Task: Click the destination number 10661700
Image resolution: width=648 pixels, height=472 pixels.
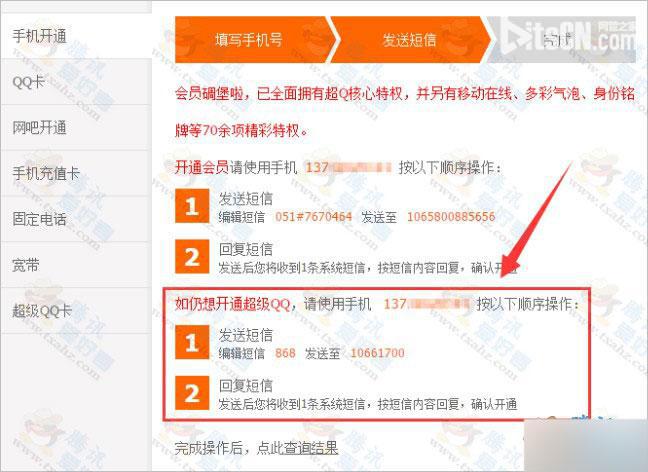Action: point(377,353)
